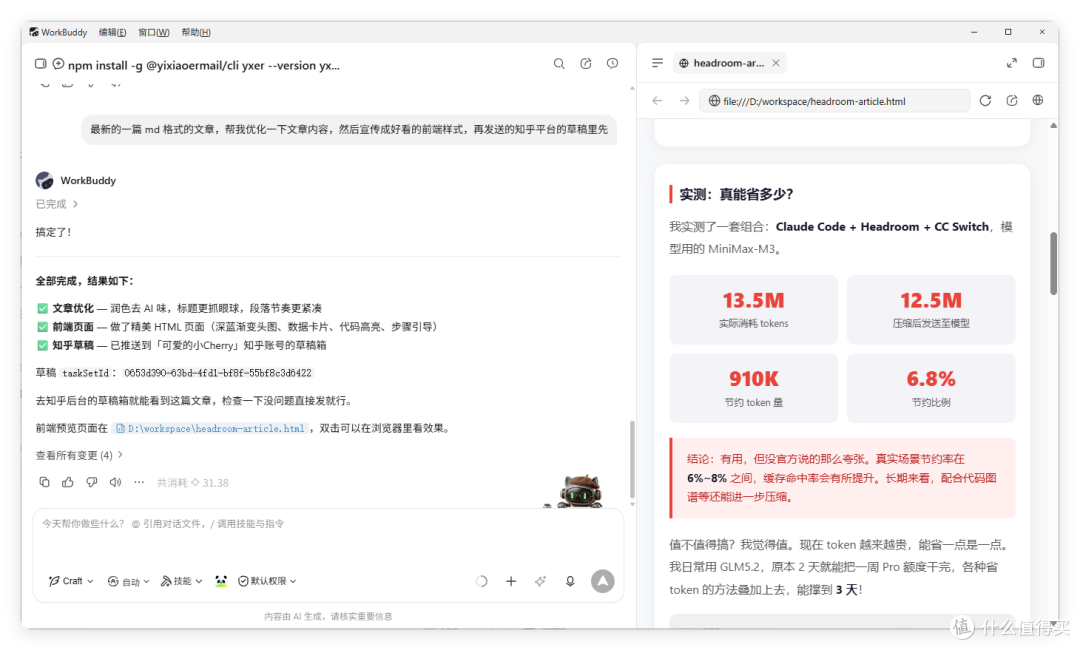Click the share icon in the chat header

pyautogui.click(x=585, y=63)
